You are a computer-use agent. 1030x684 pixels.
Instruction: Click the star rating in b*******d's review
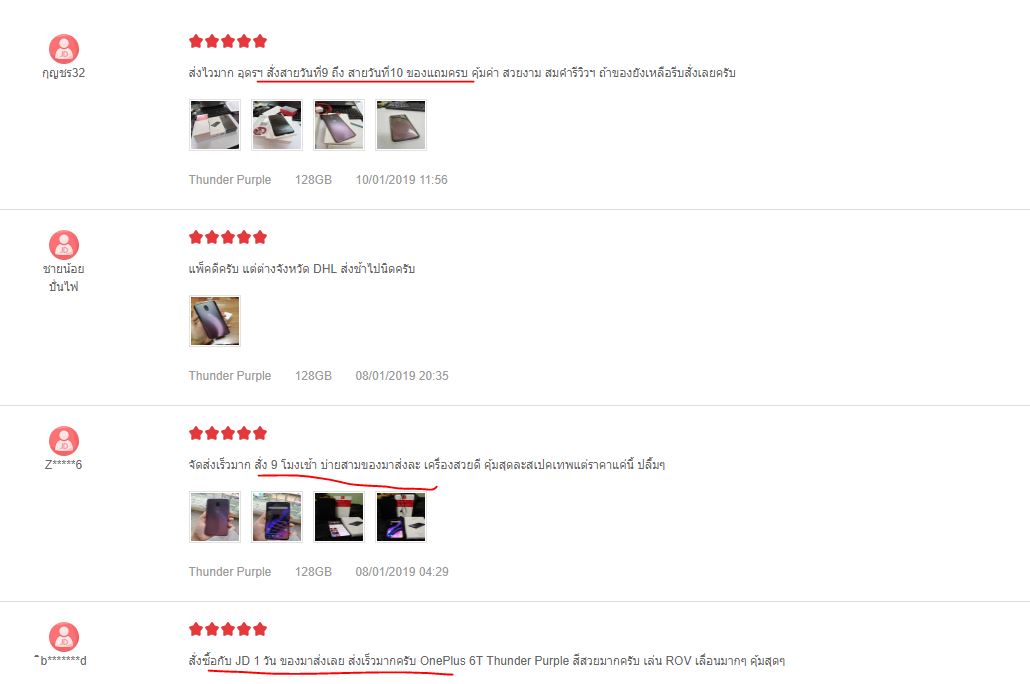pyautogui.click(x=228, y=629)
